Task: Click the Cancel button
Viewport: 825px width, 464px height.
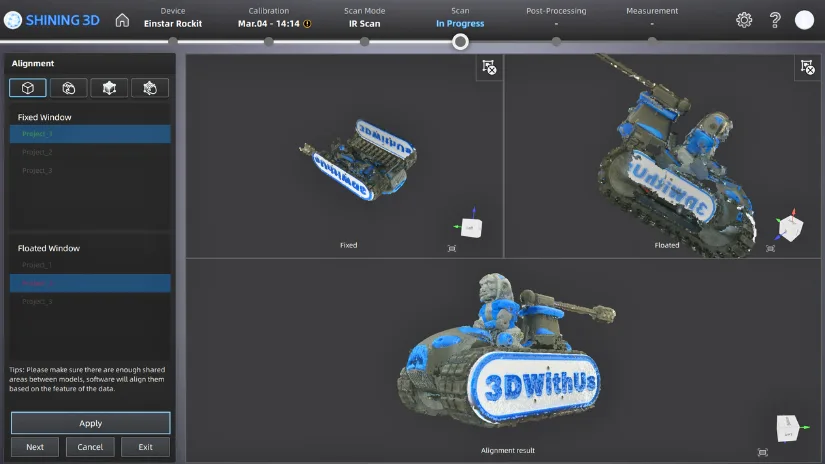Action: [x=90, y=447]
